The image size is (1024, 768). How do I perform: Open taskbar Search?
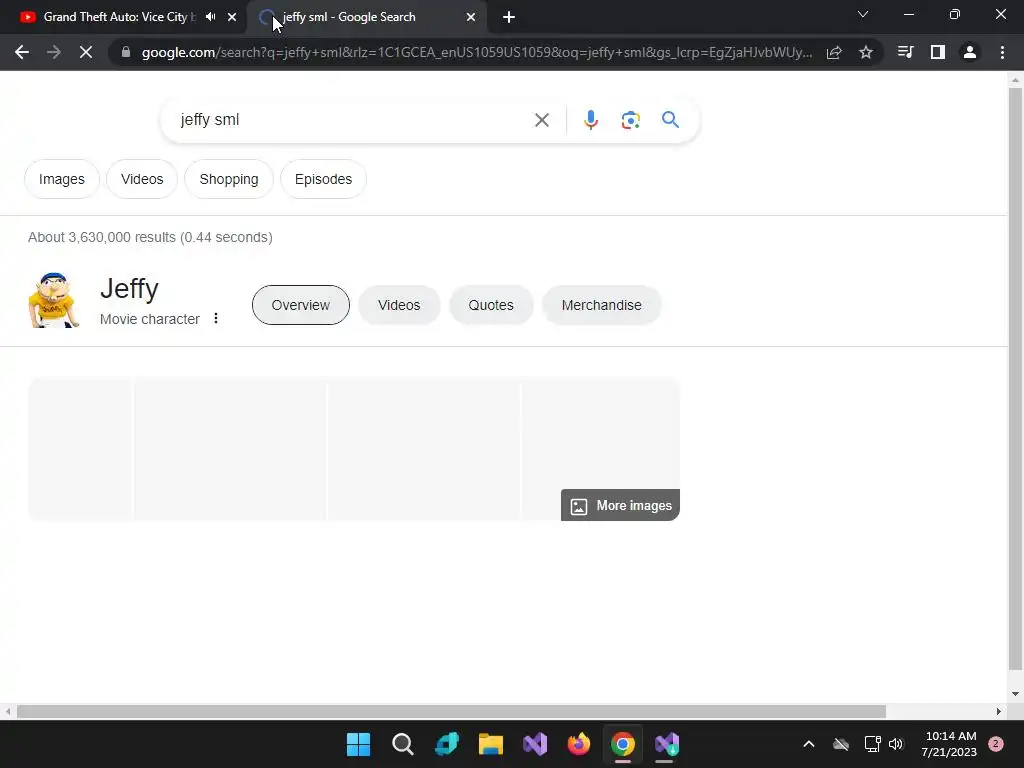click(402, 744)
